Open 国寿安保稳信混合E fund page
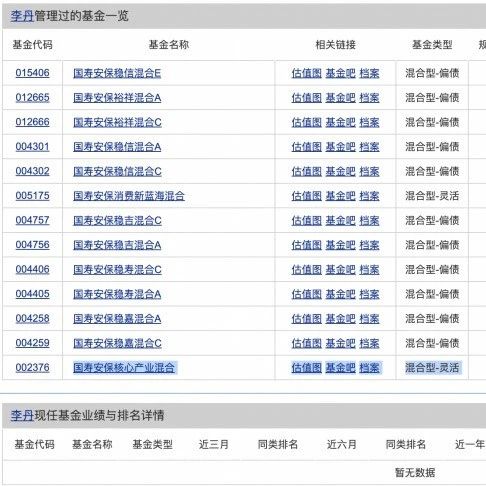Screen dimensions: 486x486 click(x=117, y=73)
